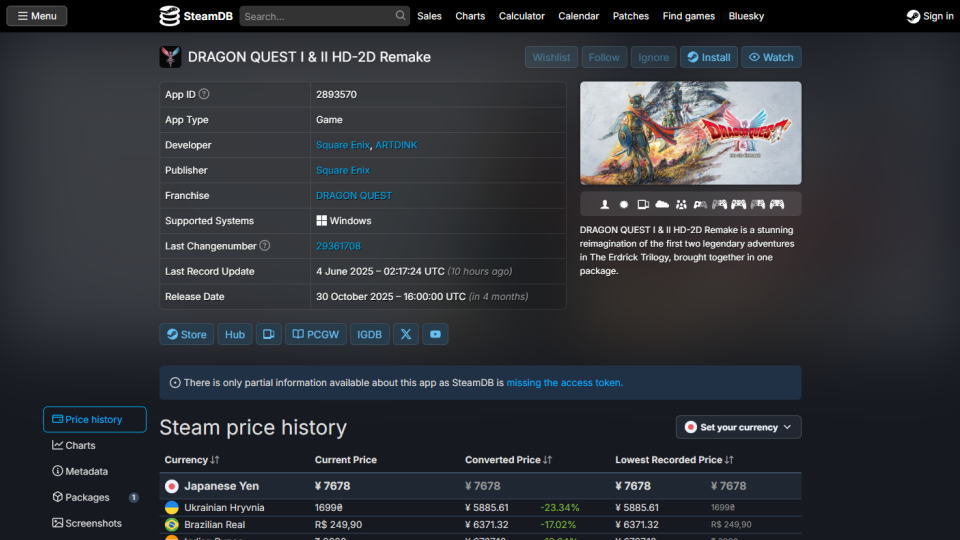Open the X (Twitter) icon link
The width and height of the screenshot is (960, 540).
click(x=405, y=334)
